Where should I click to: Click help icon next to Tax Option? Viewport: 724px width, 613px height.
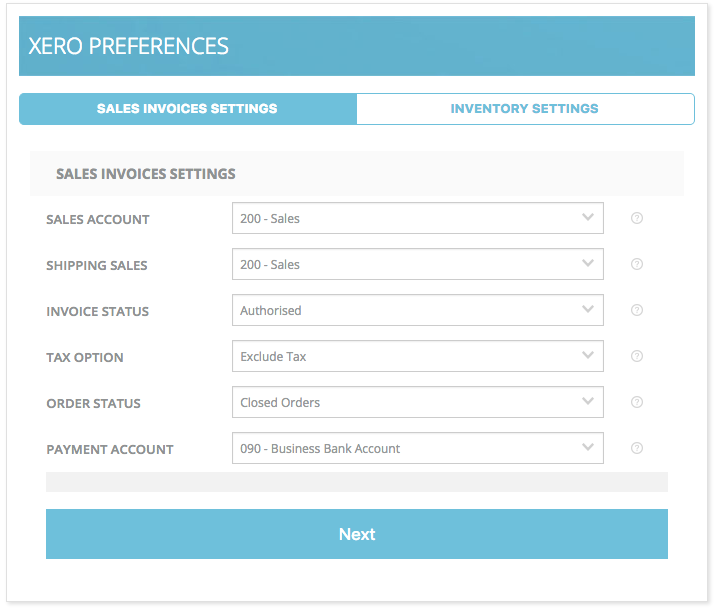[x=637, y=356]
